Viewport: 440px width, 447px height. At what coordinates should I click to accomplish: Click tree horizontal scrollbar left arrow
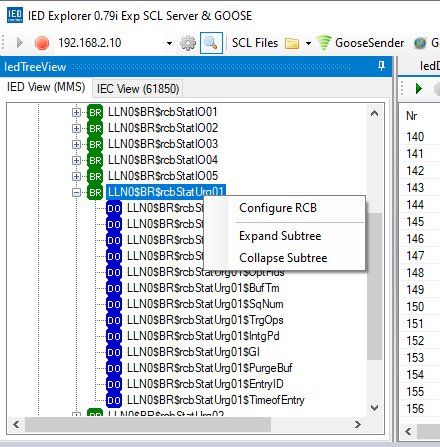16,424
